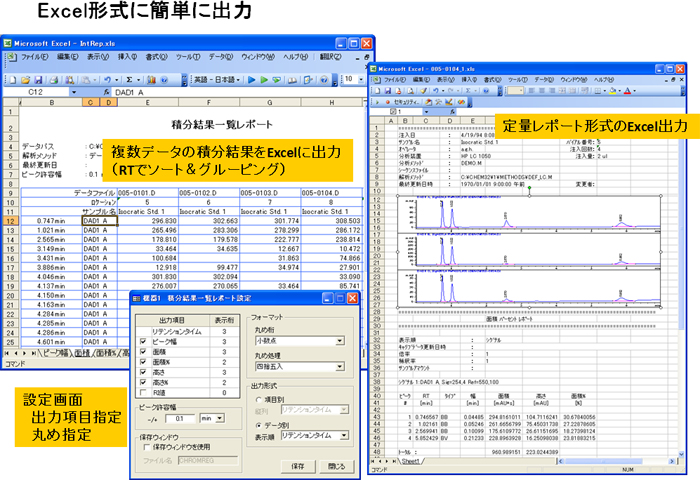
Task: Click Borders icon in 005-0104_1.xls toolbar
Action: click(x=598, y=91)
